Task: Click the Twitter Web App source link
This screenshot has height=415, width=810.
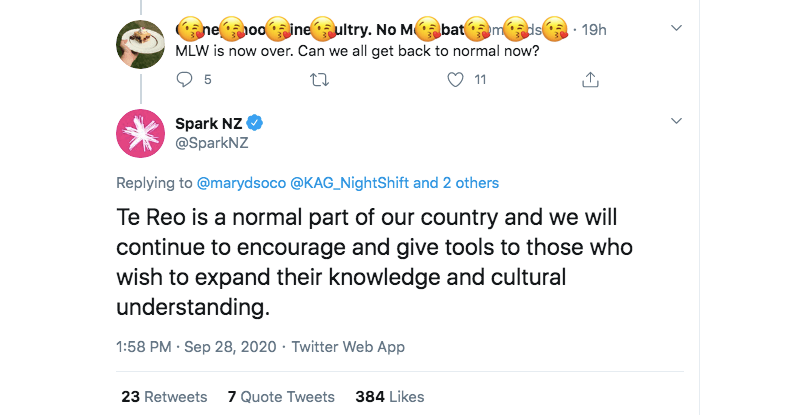Action: tap(348, 347)
